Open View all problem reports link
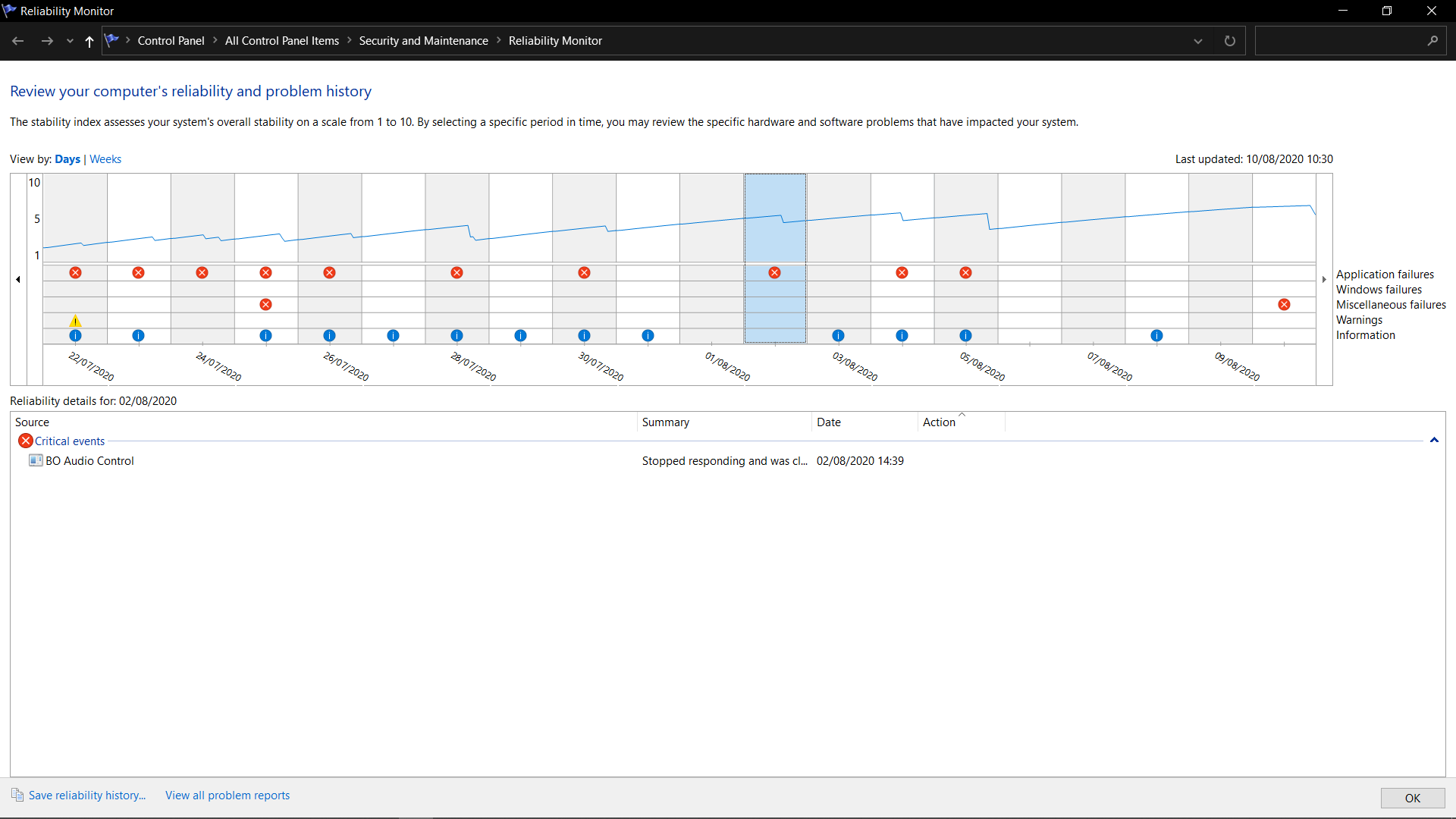This screenshot has width=1456, height=819. point(227,795)
